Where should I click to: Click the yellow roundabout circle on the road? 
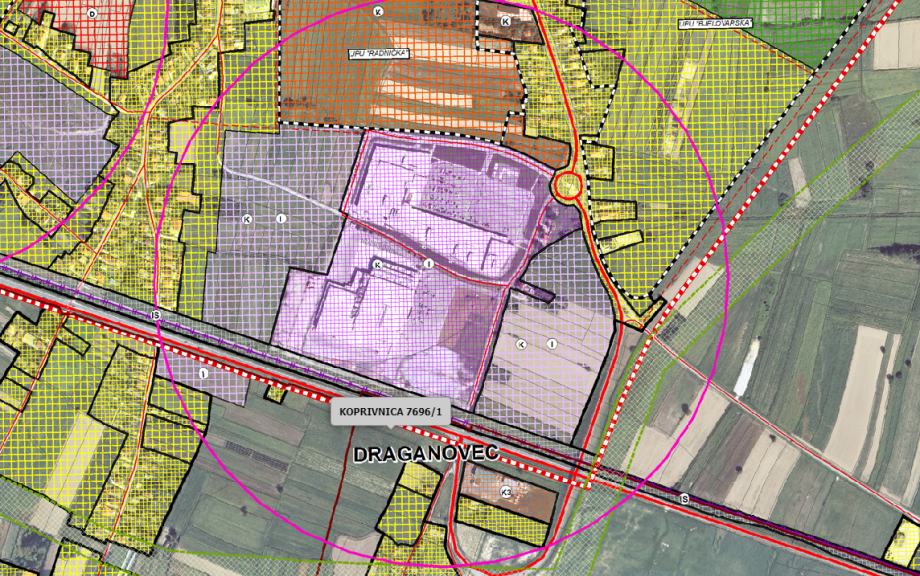coord(567,186)
